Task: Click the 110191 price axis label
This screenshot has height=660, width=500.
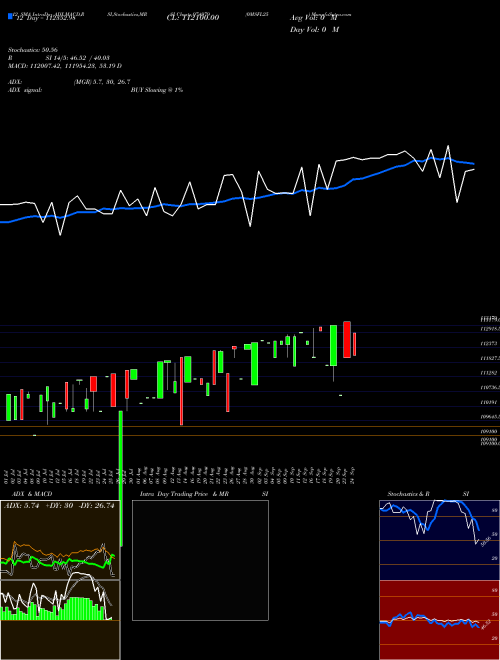Action: [x=488, y=402]
